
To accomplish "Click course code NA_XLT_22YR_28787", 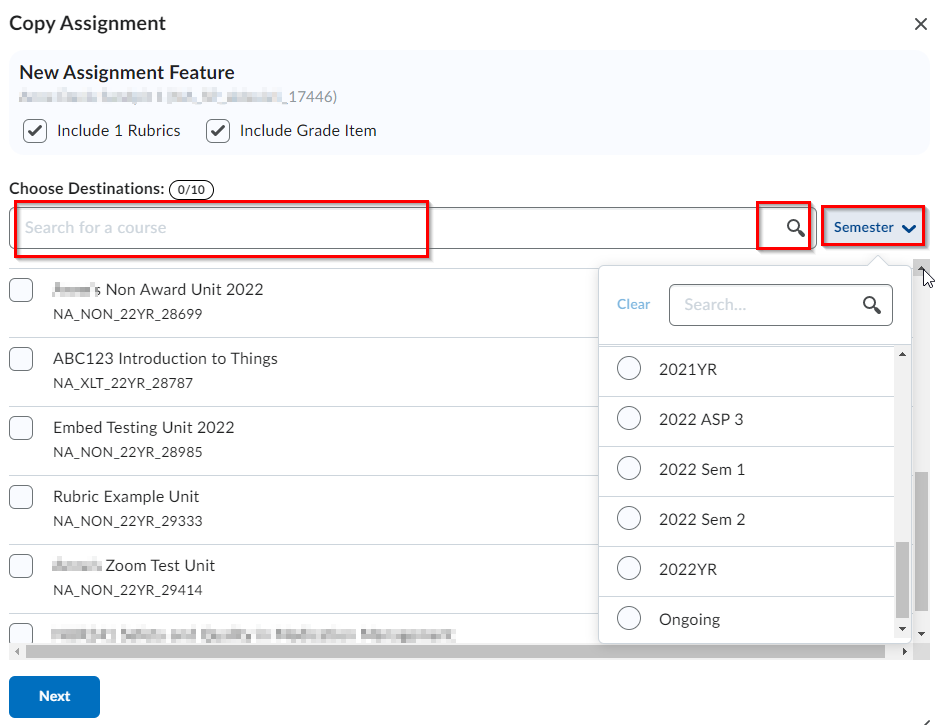I will point(123,383).
